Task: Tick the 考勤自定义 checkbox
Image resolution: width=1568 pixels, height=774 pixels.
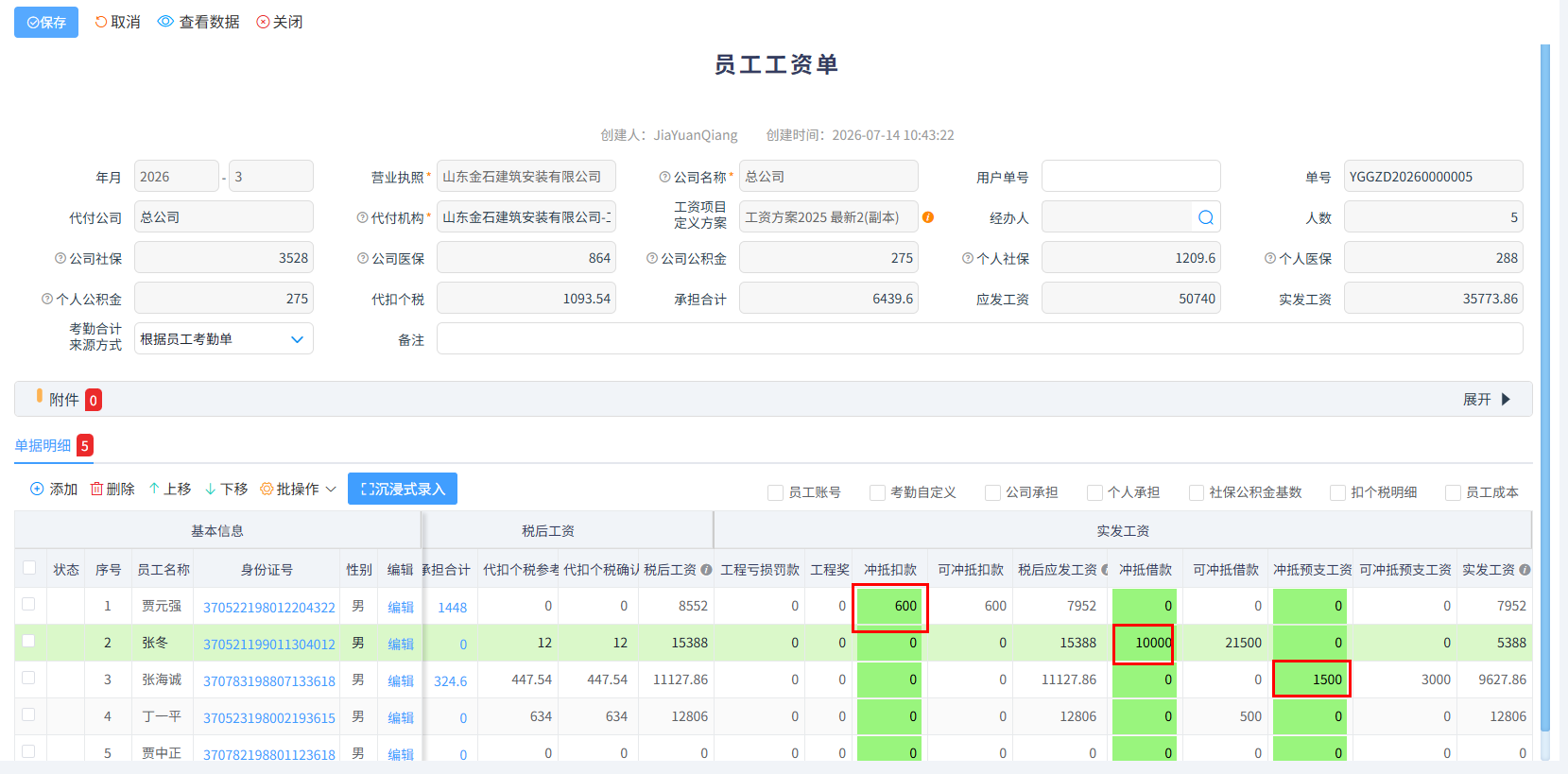Action: [878, 492]
